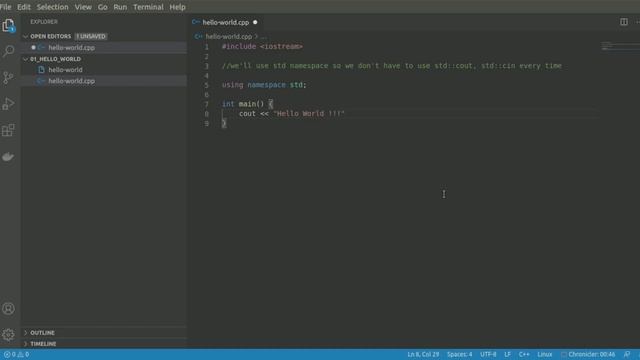Screen dimensions: 640x360
Task: Select hello-world.cpp in 01_HELLO_WORLD folder
Action: coord(104,81)
